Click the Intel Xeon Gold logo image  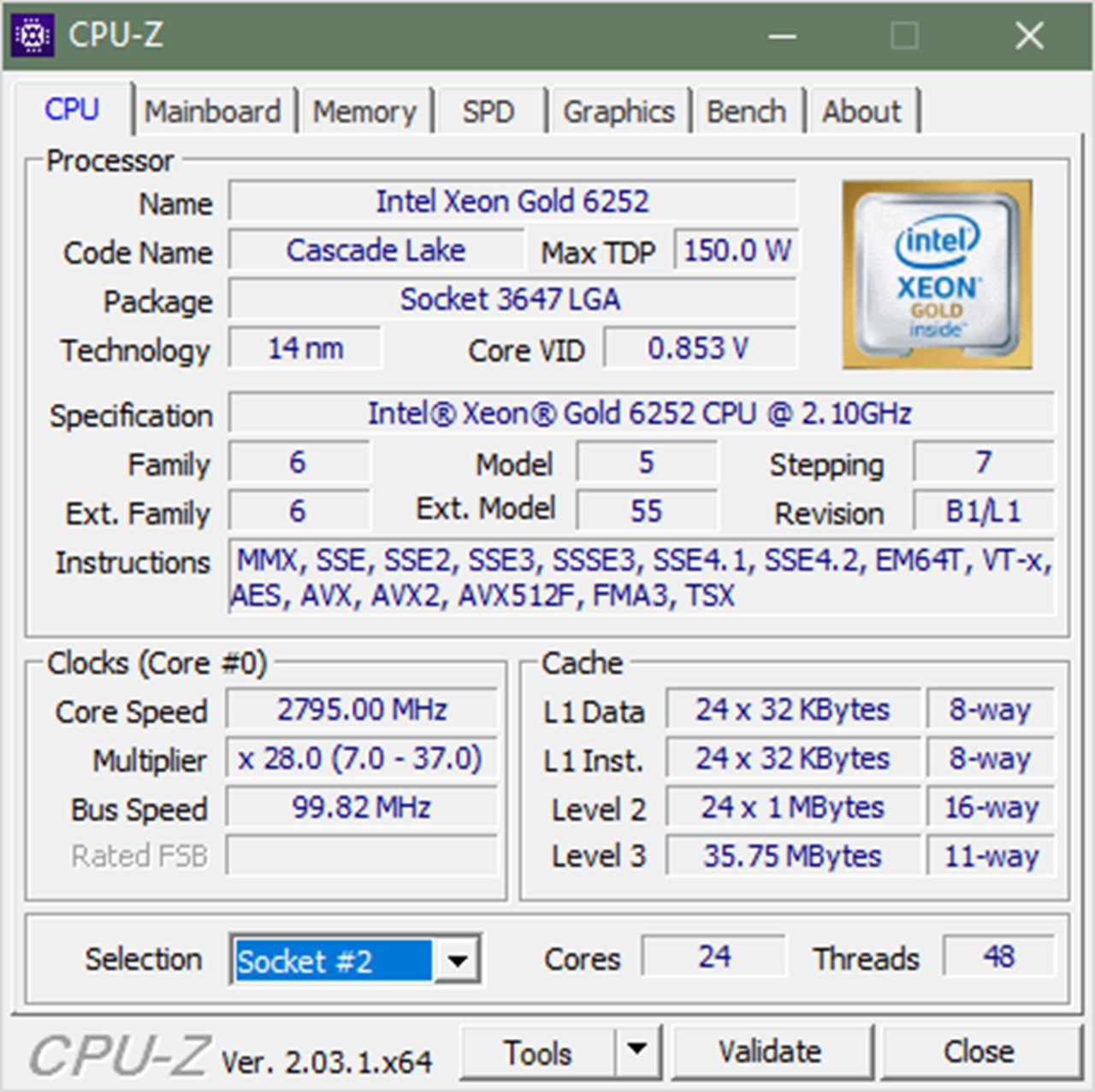(937, 275)
